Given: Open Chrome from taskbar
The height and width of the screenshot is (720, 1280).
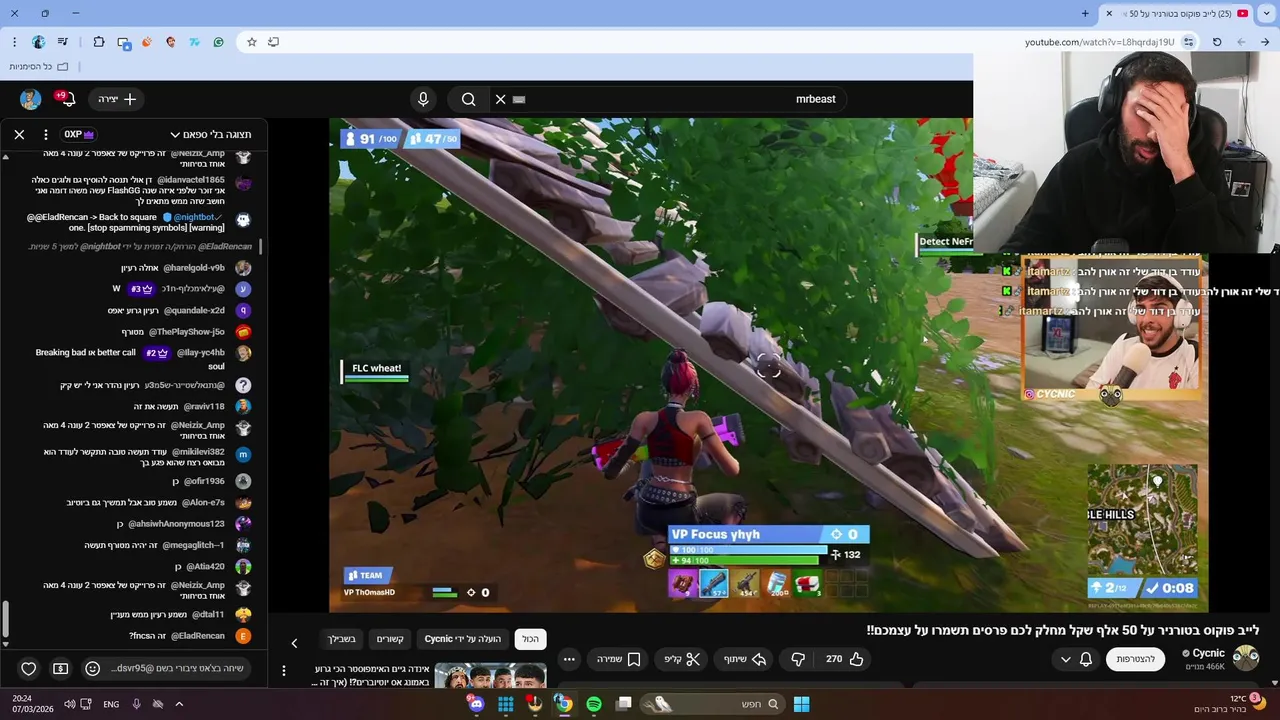Looking at the screenshot, I should 564,704.
